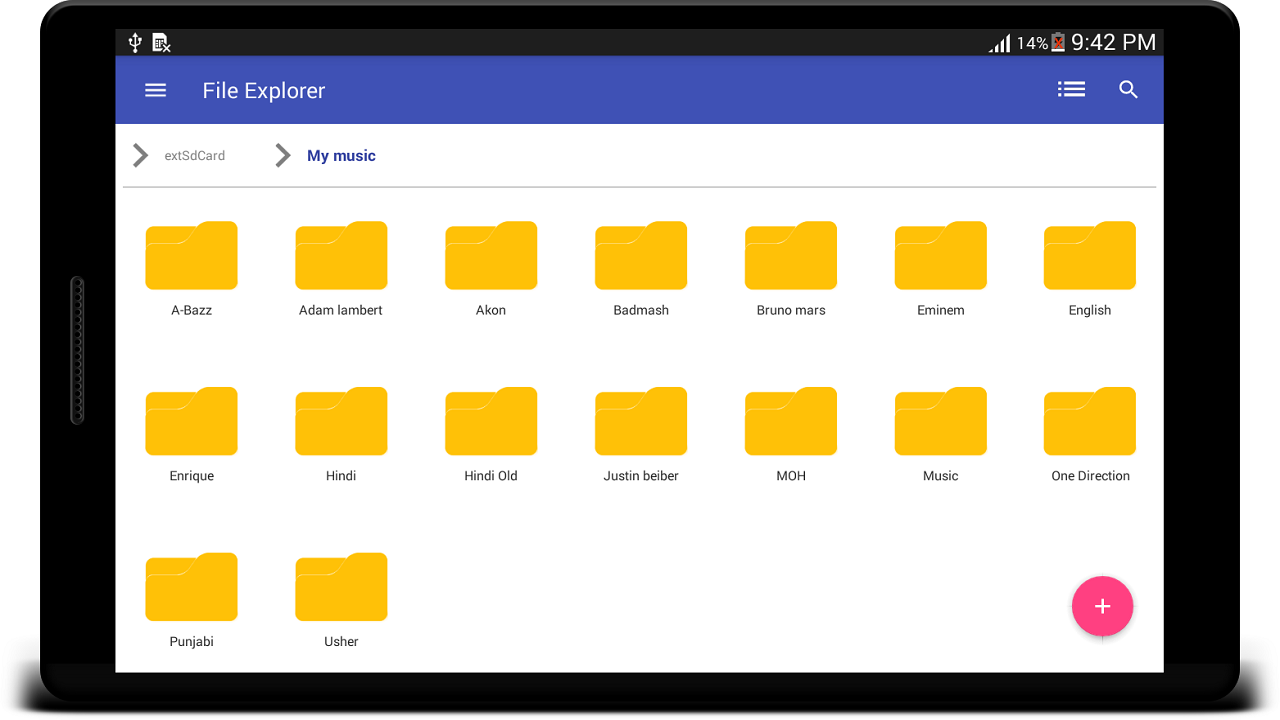
Task: Open the MOH folder icon
Action: 791,421
